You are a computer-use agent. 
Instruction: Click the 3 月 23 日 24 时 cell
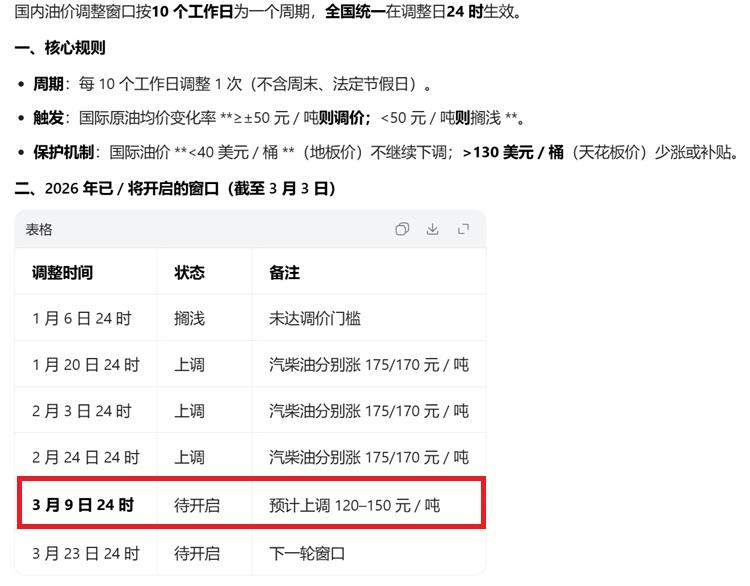[85, 553]
